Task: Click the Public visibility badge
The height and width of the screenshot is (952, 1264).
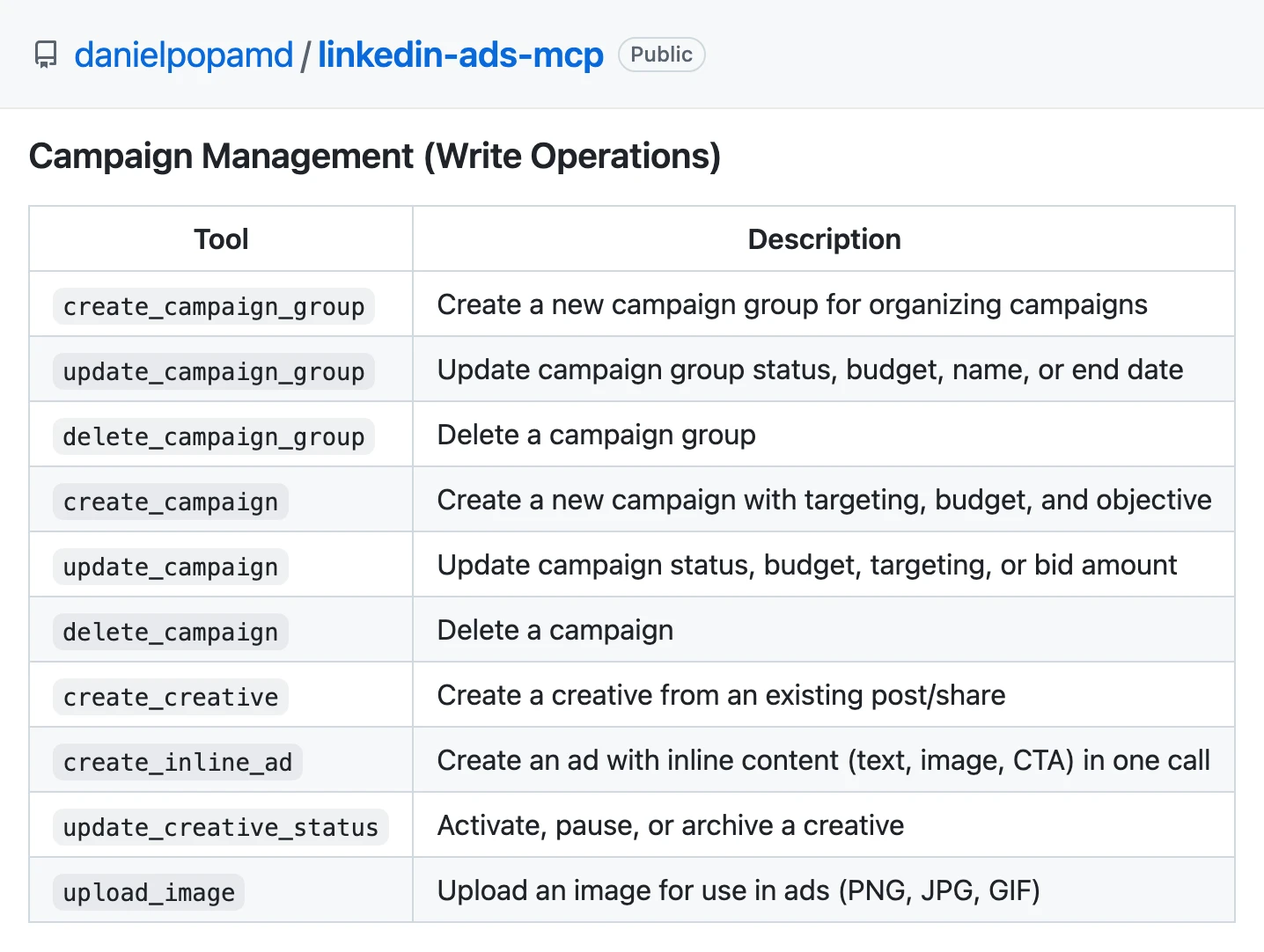Action: 661,55
